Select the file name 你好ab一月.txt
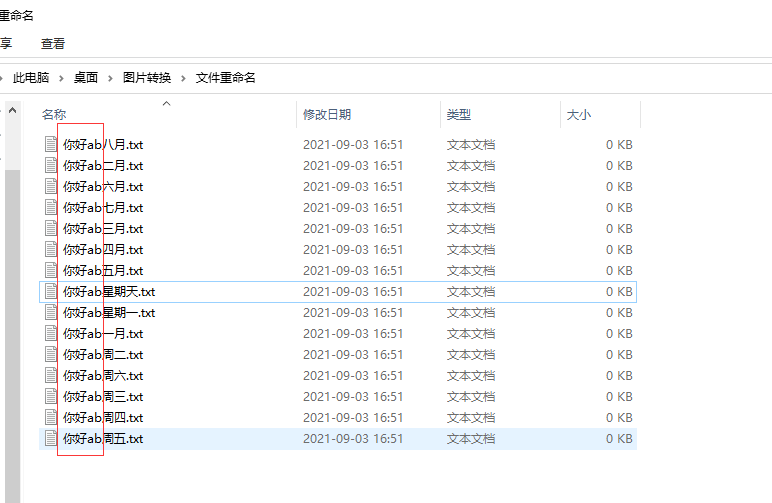772x503 pixels. click(x=103, y=334)
